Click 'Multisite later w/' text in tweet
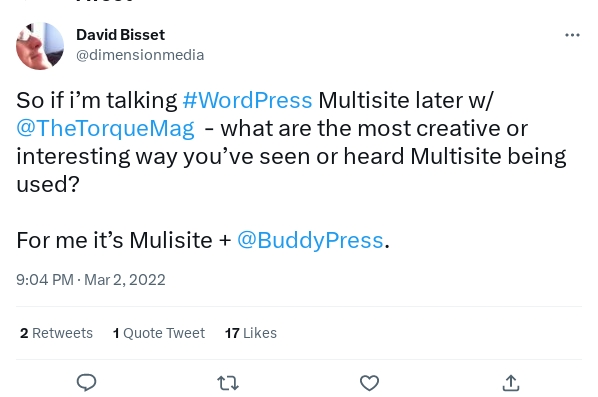Viewport: 598px width, 397px height. coord(406,100)
